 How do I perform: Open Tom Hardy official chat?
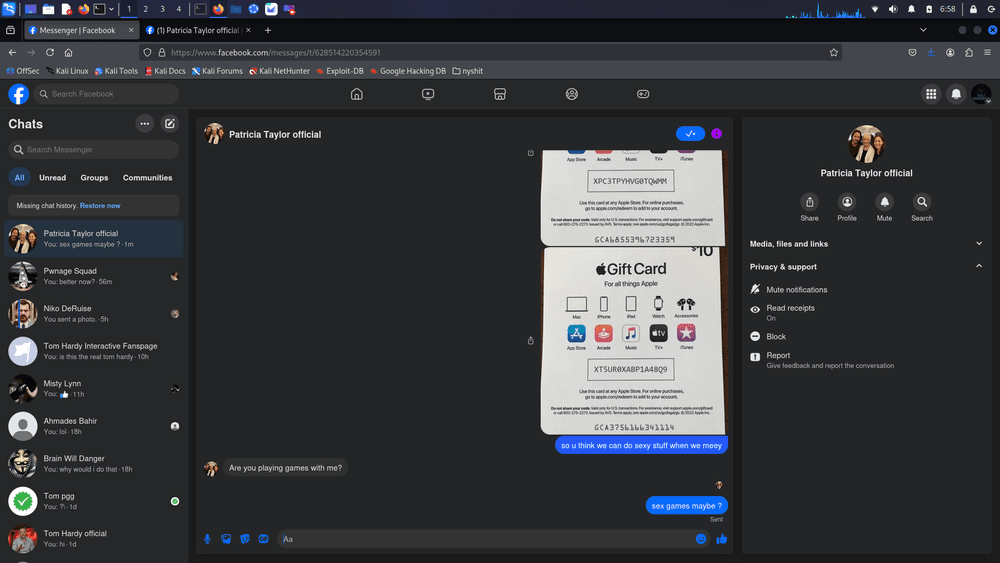[x=94, y=539]
